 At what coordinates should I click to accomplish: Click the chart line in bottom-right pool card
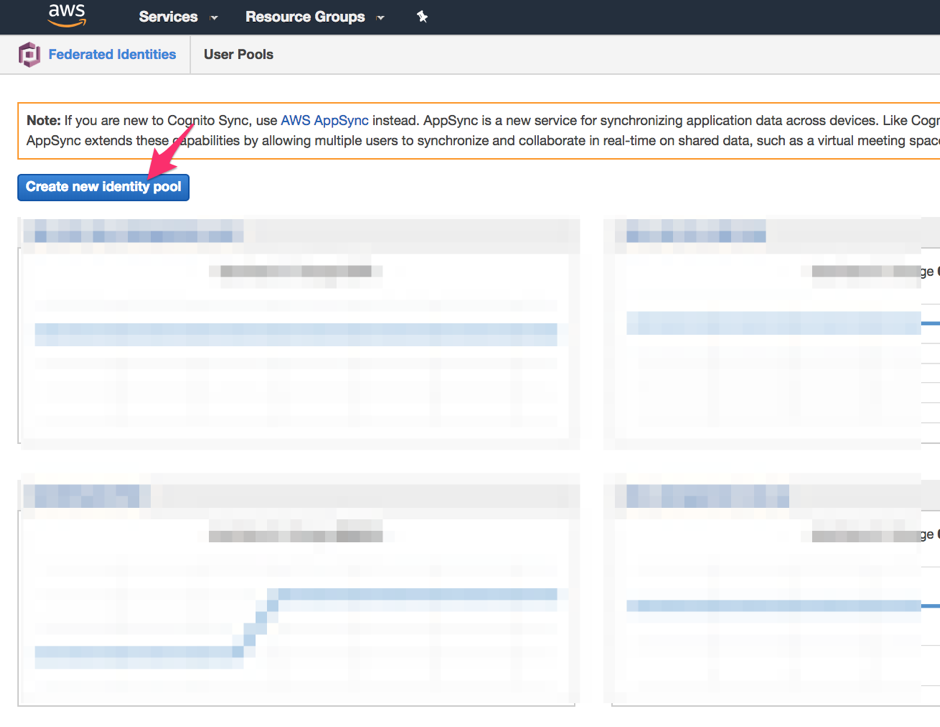click(770, 605)
